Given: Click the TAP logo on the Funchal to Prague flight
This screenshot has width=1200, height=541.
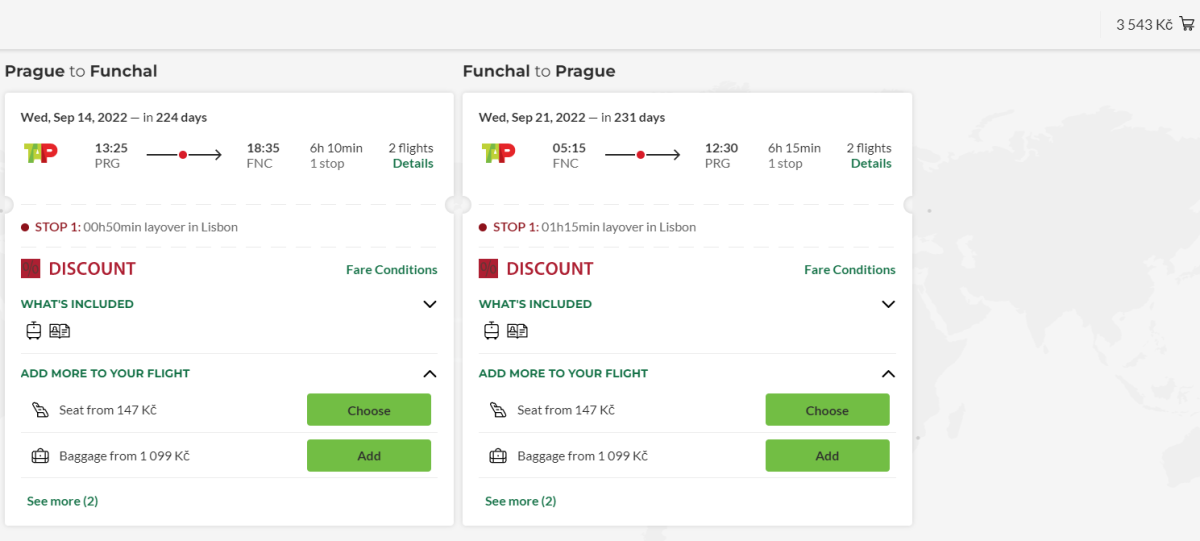Looking at the screenshot, I should point(498,153).
